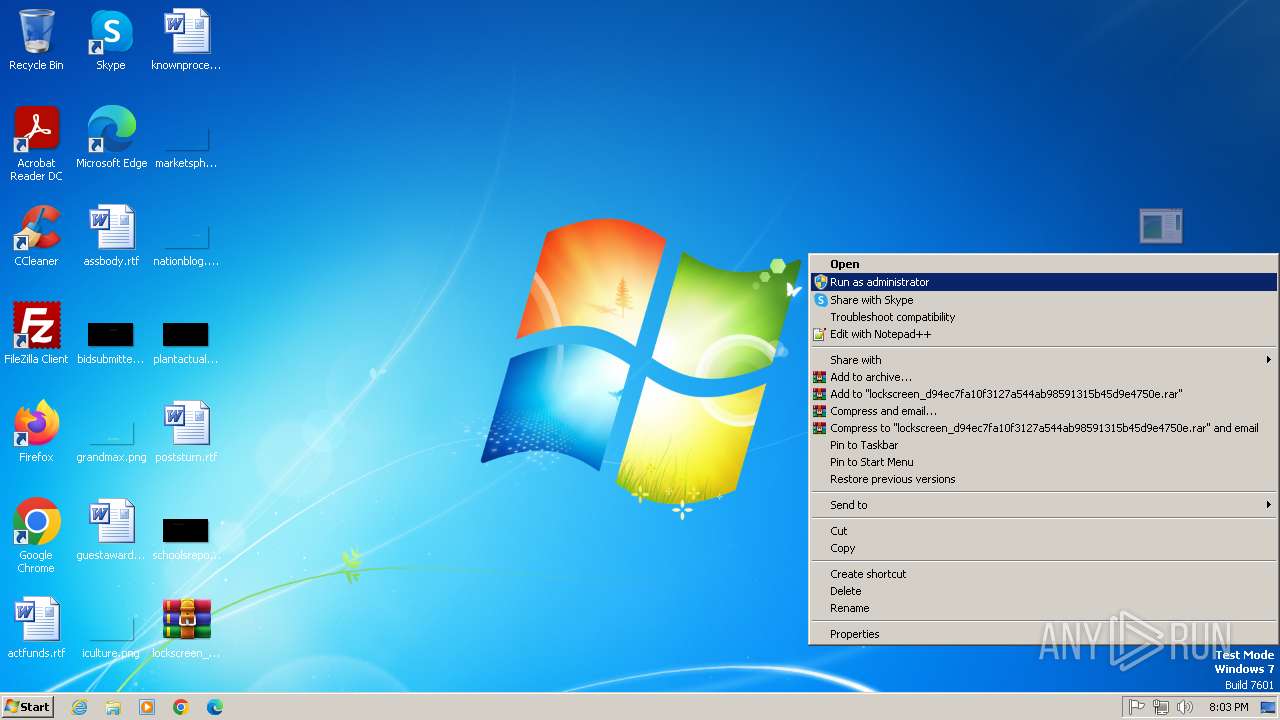Open Windows Media Player taskbar icon
Viewport: 1280px width, 720px height.
pyautogui.click(x=147, y=707)
